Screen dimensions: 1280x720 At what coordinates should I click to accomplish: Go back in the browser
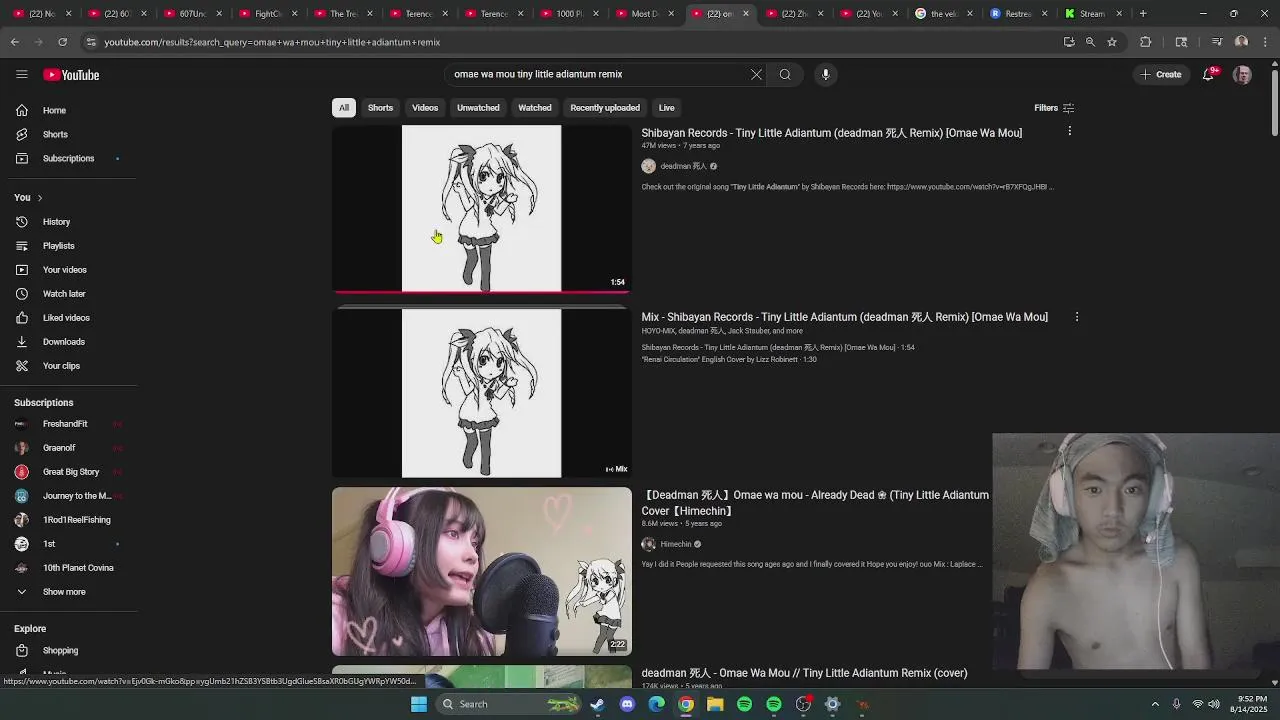pos(14,42)
